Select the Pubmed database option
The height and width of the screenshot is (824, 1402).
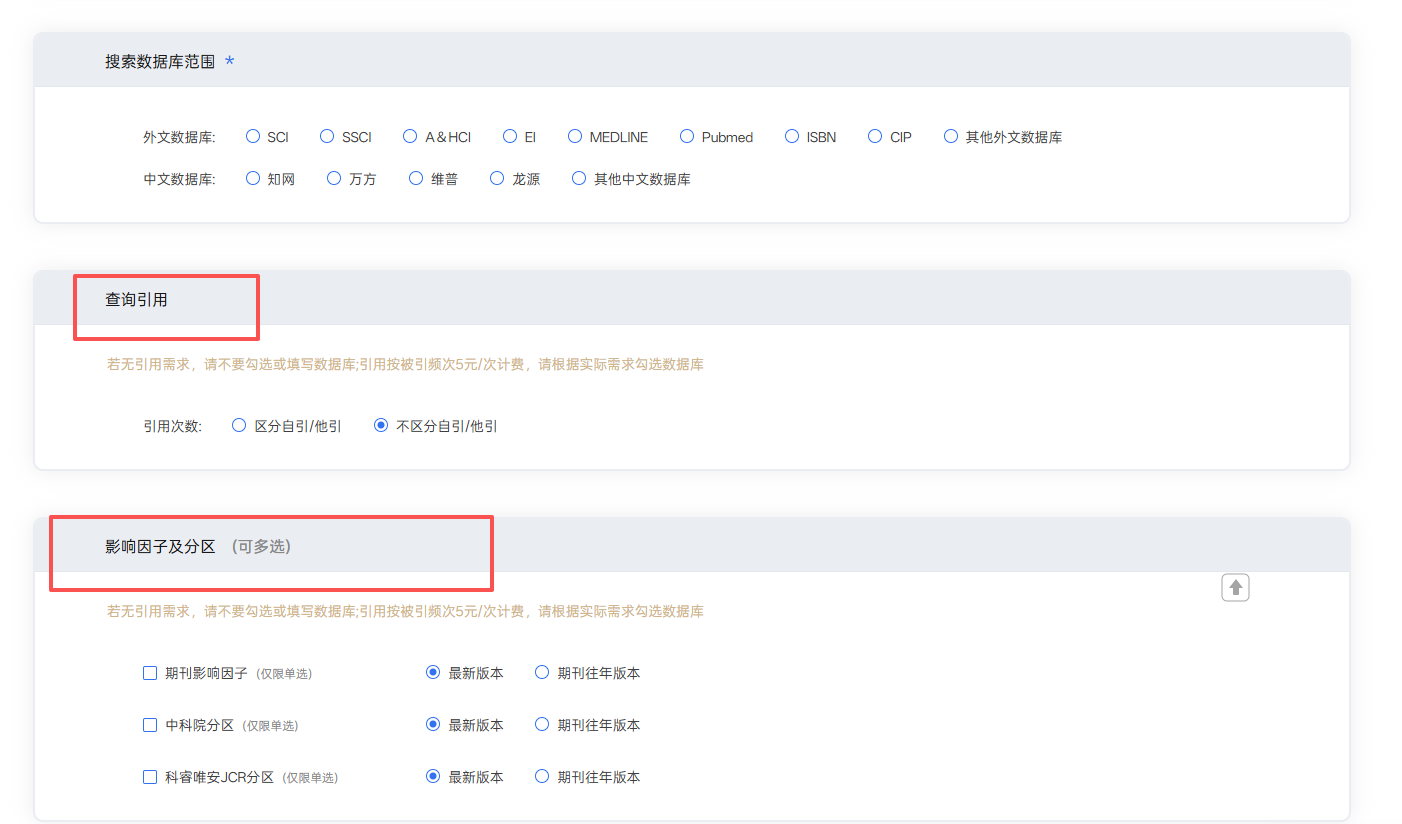click(x=687, y=136)
